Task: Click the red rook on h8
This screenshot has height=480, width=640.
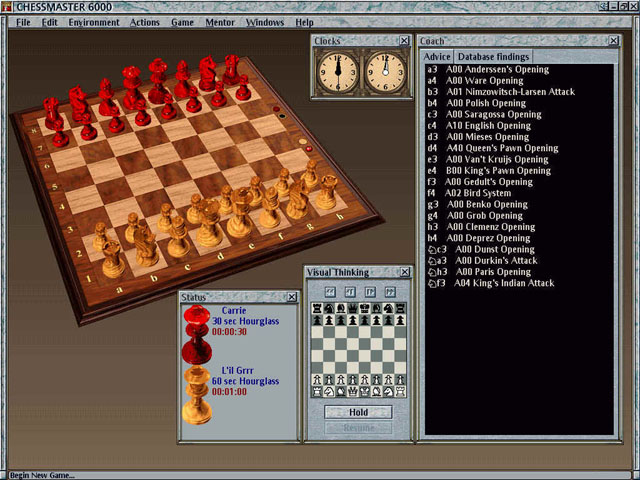Action: (231, 69)
